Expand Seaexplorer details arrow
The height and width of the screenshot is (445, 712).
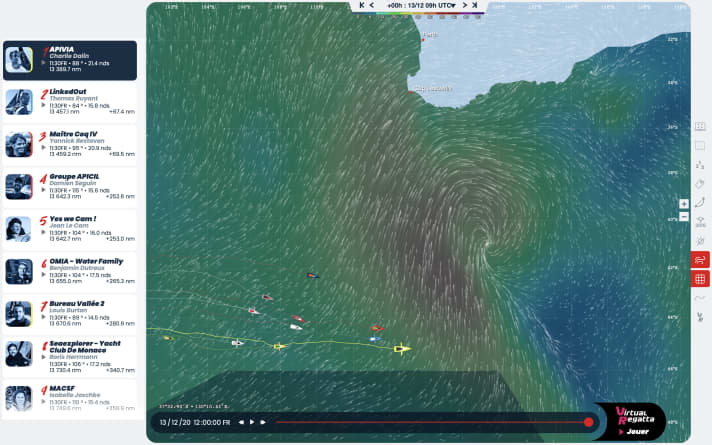(x=44, y=357)
